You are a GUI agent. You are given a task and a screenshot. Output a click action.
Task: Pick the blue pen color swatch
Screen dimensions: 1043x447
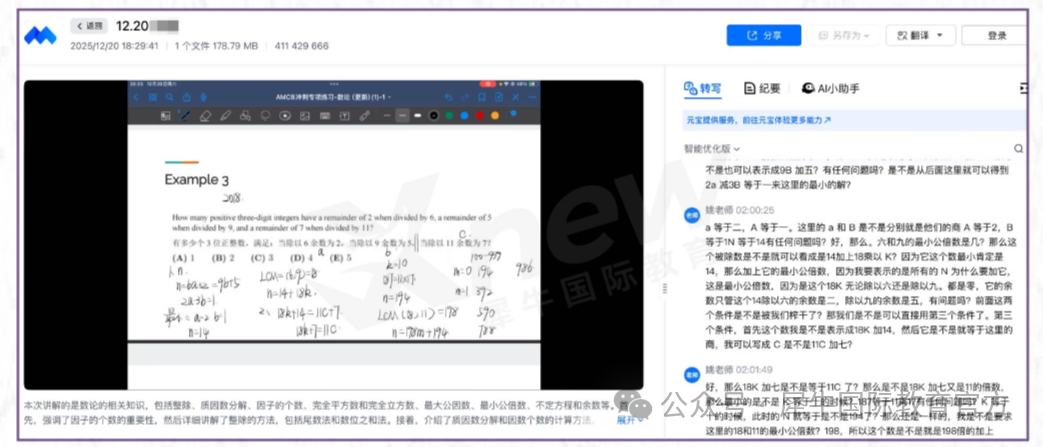[464, 115]
